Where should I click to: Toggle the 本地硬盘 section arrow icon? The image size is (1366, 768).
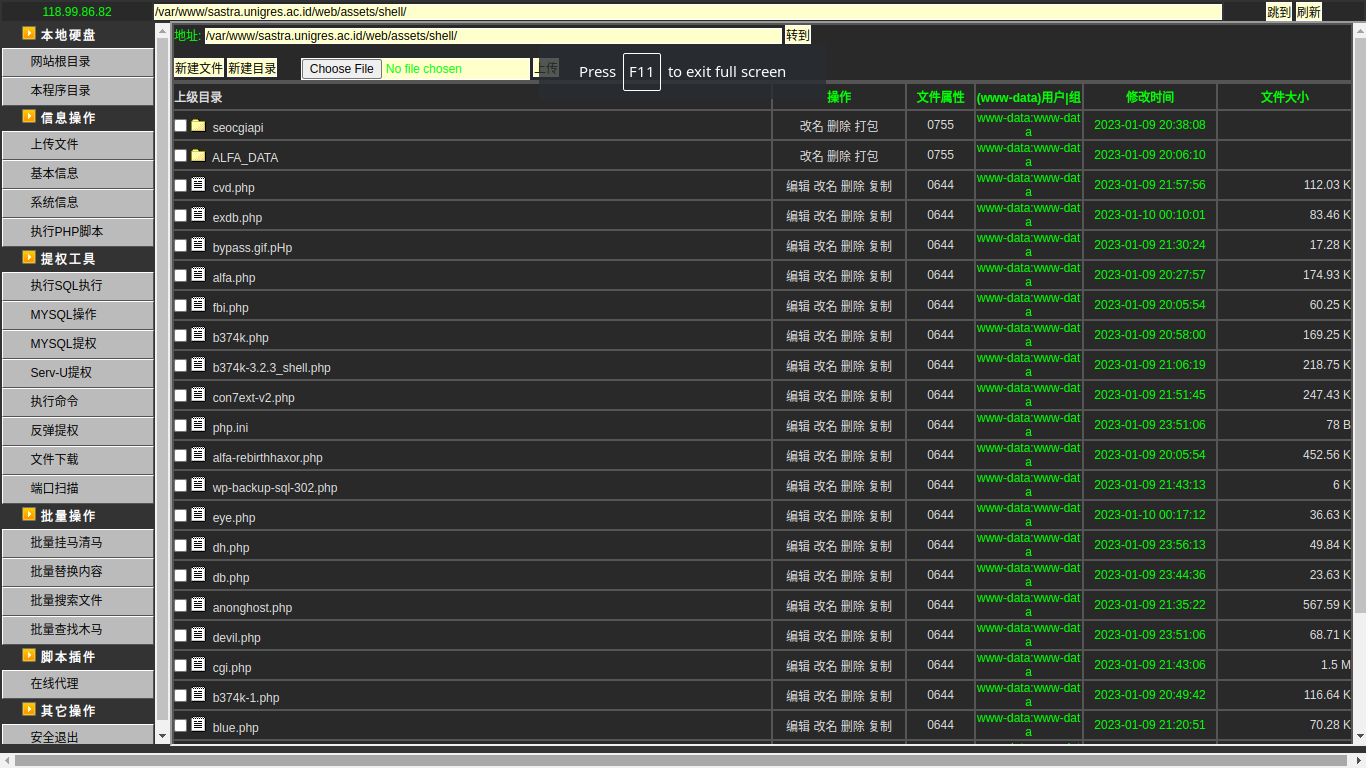[x=29, y=33]
